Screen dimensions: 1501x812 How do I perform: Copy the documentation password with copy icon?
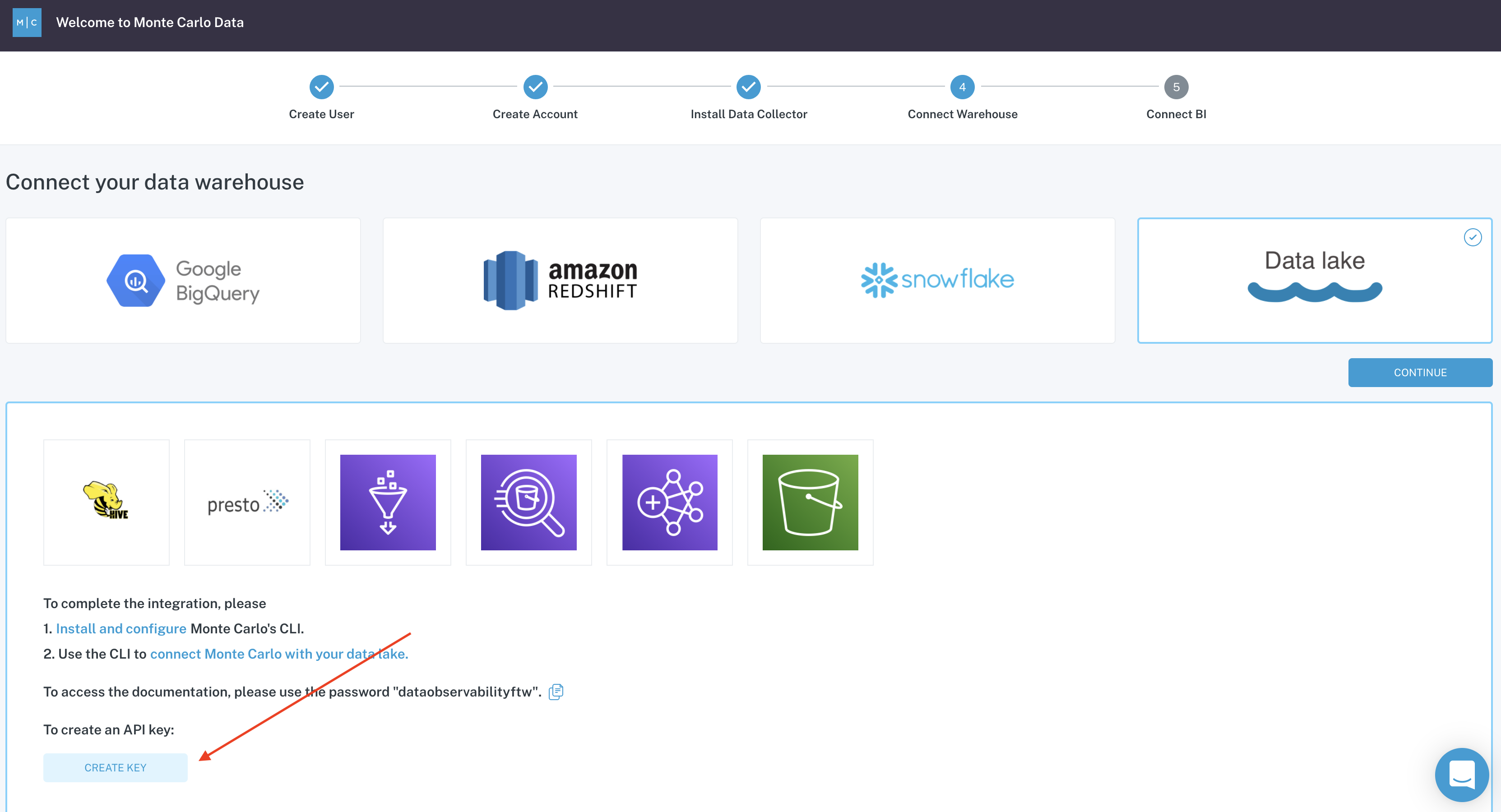pyautogui.click(x=556, y=692)
